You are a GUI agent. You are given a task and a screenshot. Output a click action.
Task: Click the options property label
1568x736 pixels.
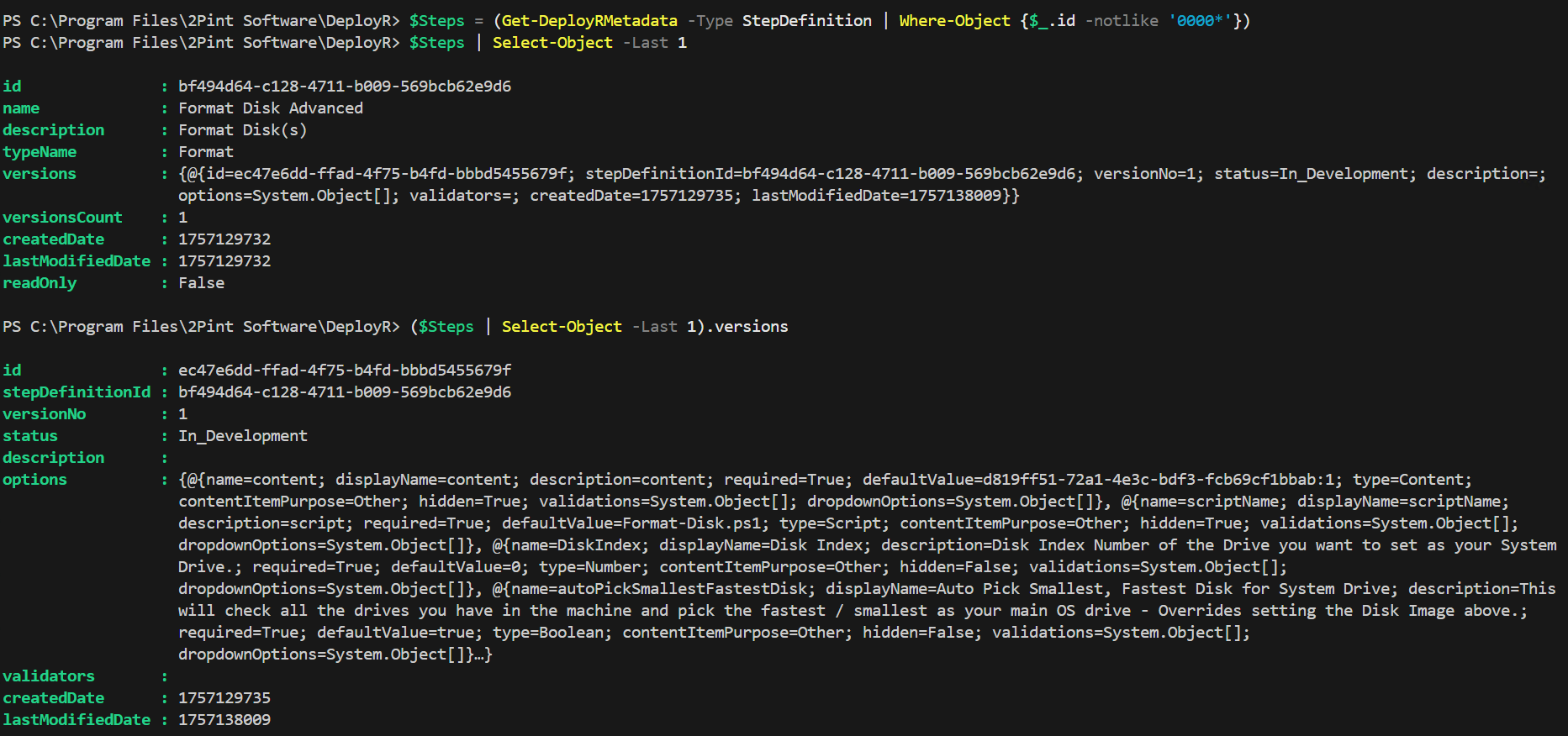coord(34,479)
